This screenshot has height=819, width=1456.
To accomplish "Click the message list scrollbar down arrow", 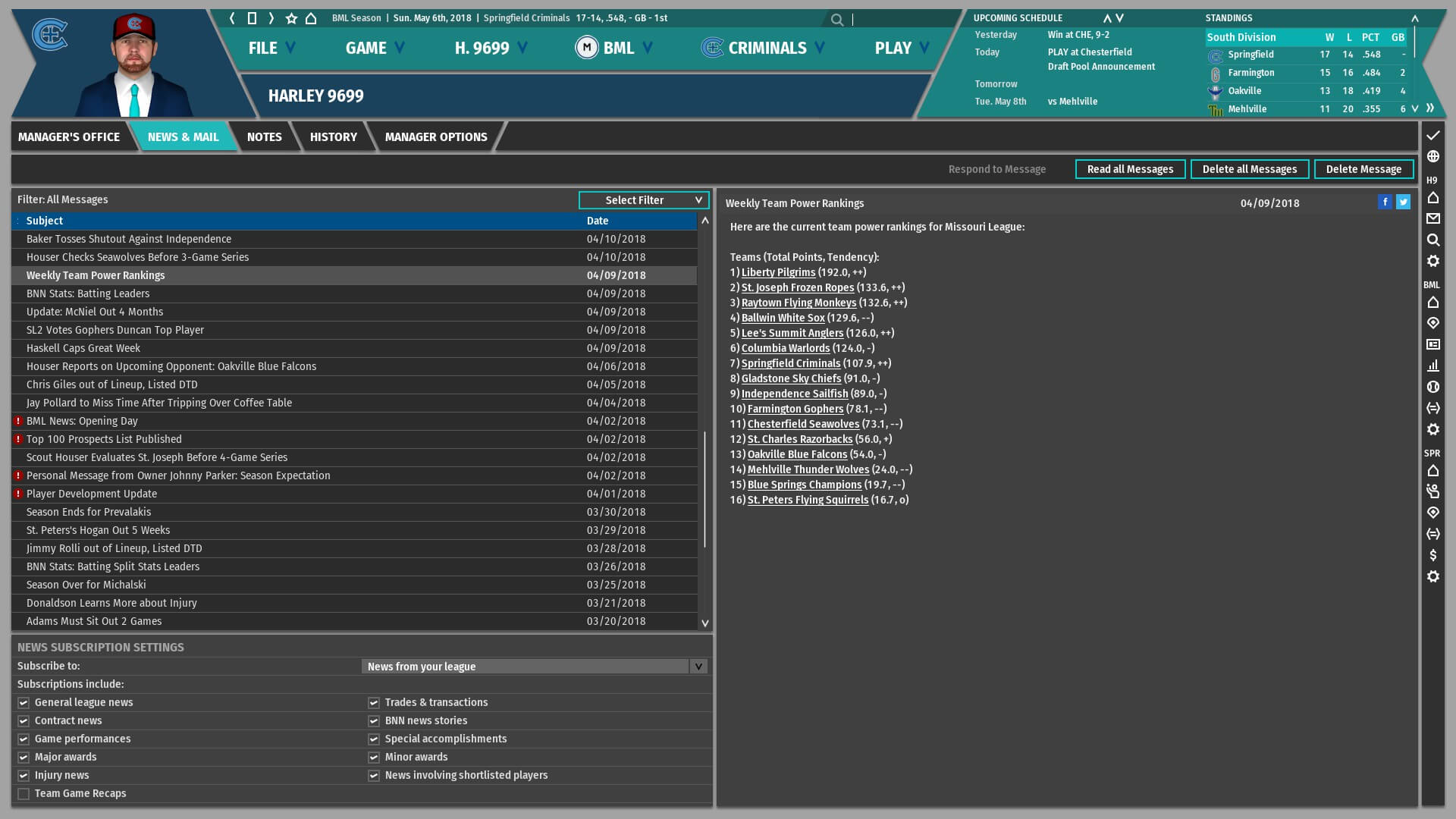I will click(704, 623).
